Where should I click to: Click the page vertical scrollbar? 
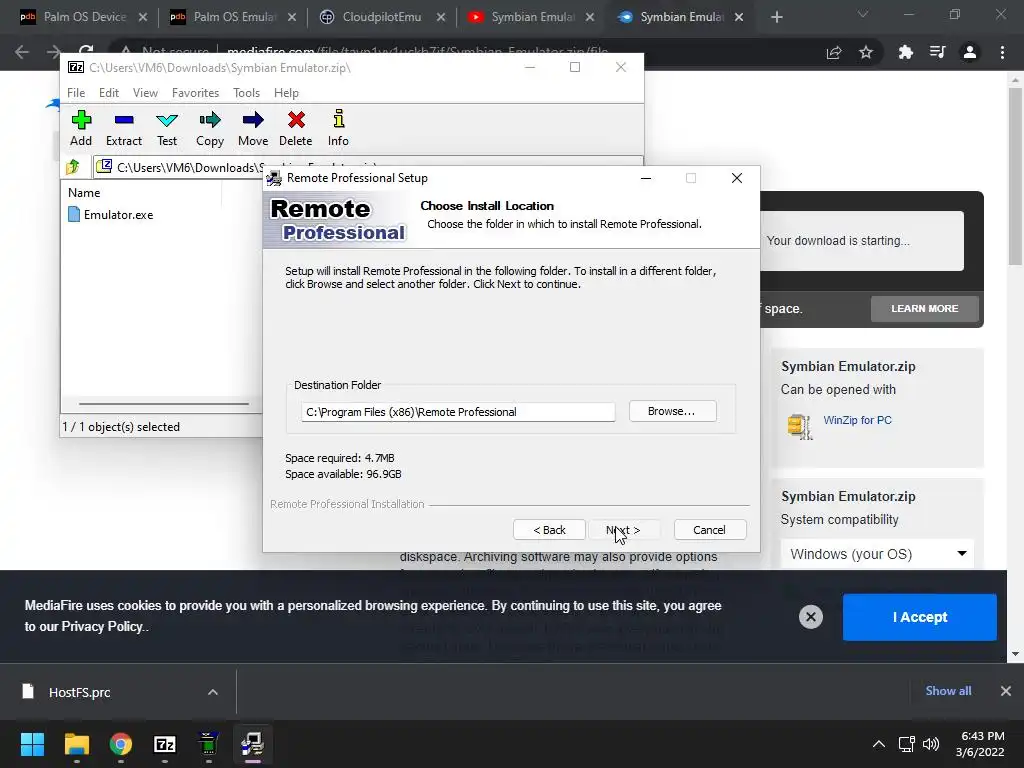pyautogui.click(x=1015, y=176)
